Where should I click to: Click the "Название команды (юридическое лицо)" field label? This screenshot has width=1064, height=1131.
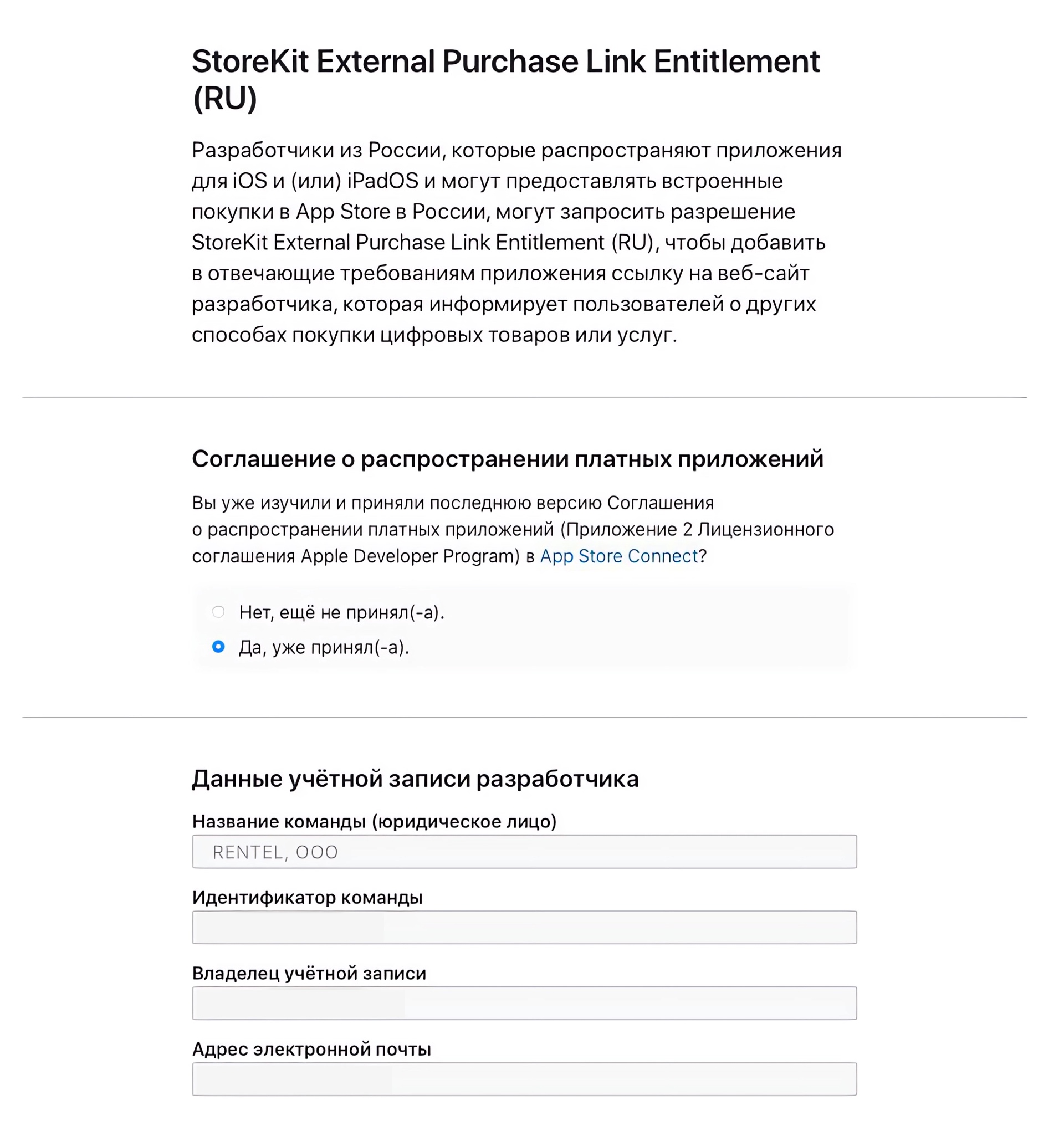coord(374,821)
